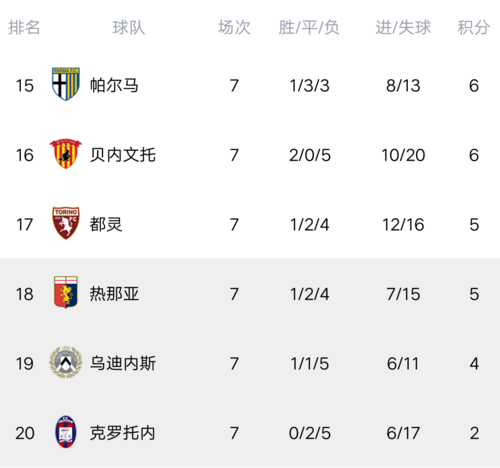
Task: Click the 进/失球 column header
Action: 403,27
